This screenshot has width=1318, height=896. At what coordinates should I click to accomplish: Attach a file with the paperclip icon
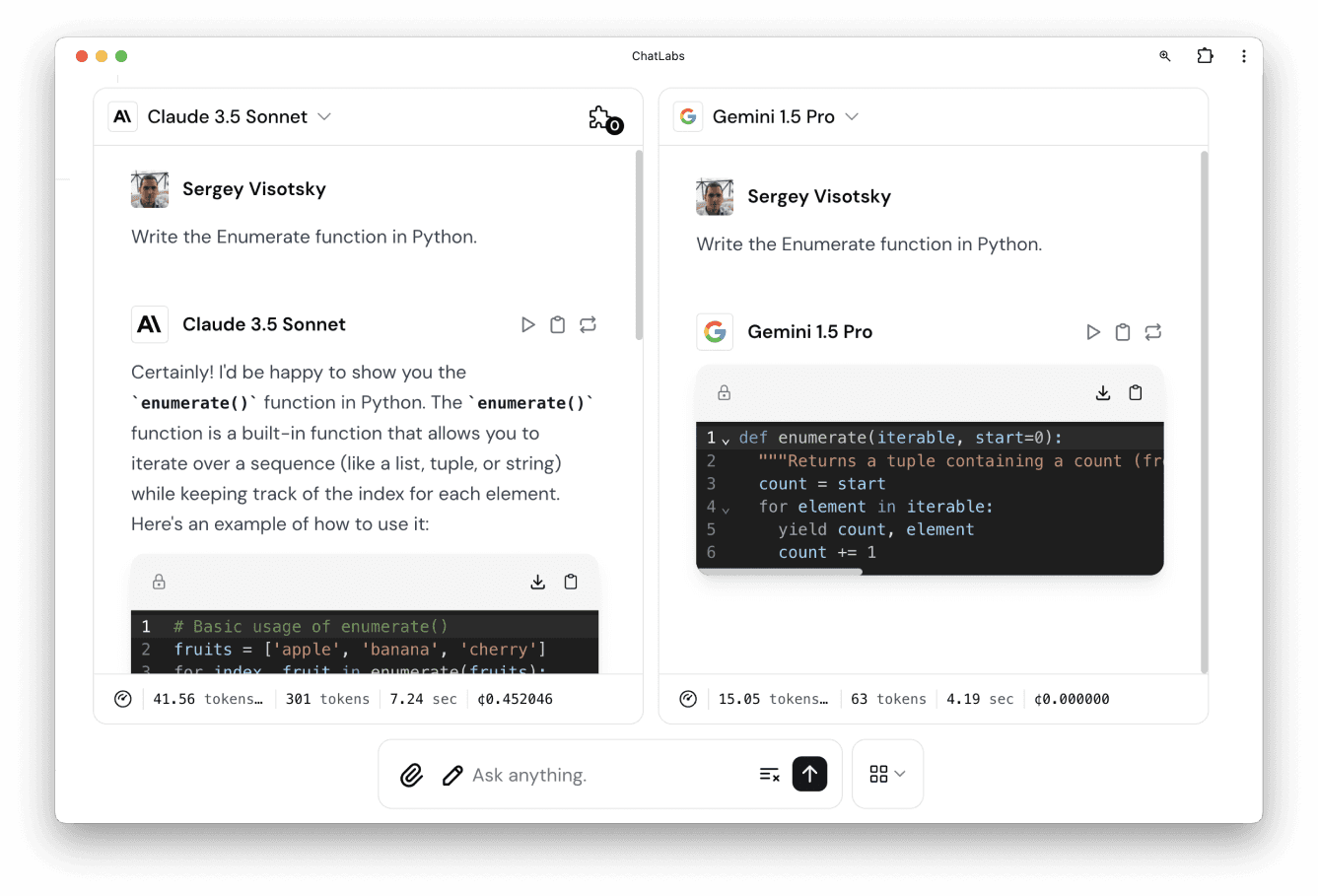coord(412,775)
